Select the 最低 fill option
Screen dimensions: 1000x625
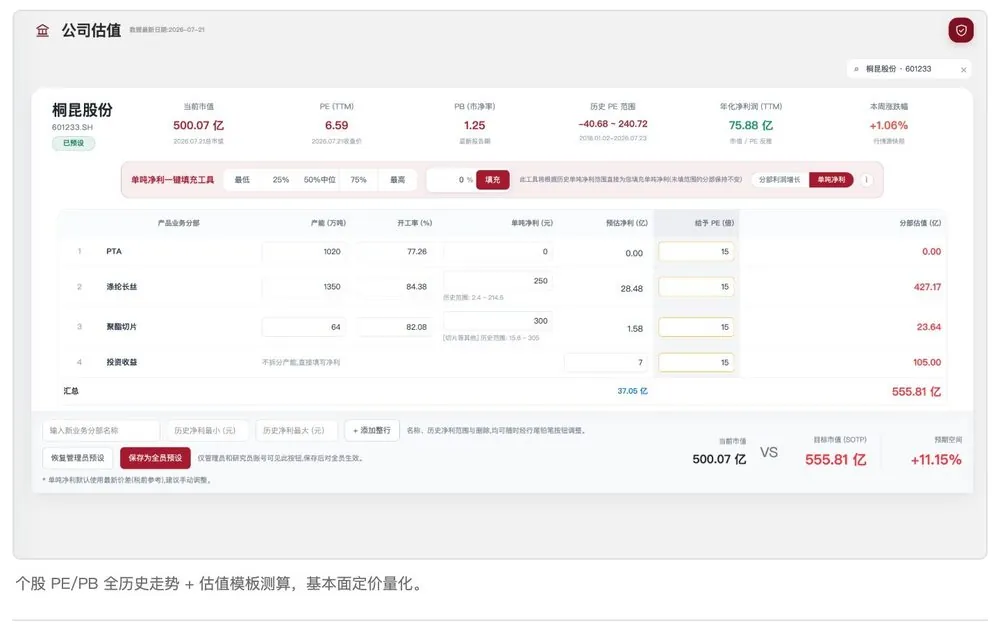pos(242,180)
